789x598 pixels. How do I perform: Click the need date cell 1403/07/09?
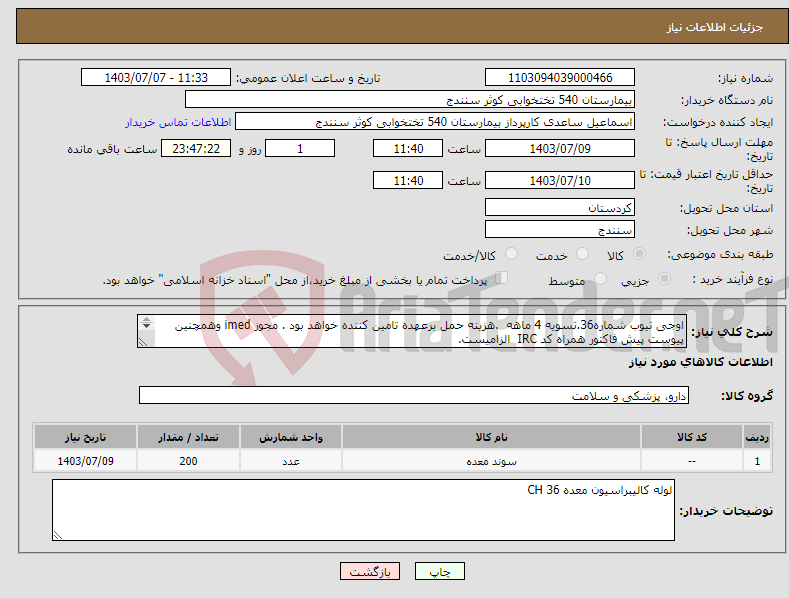click(85, 461)
